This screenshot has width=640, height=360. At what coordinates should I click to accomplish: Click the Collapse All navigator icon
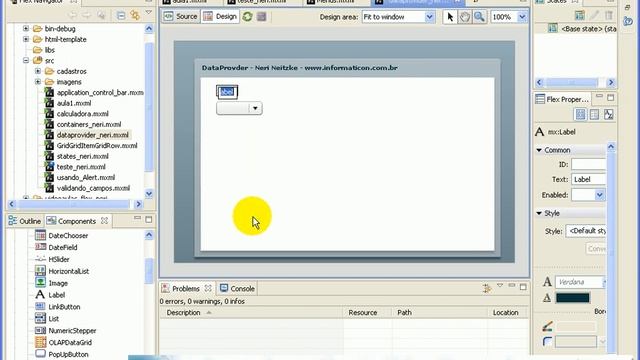pos(121,16)
